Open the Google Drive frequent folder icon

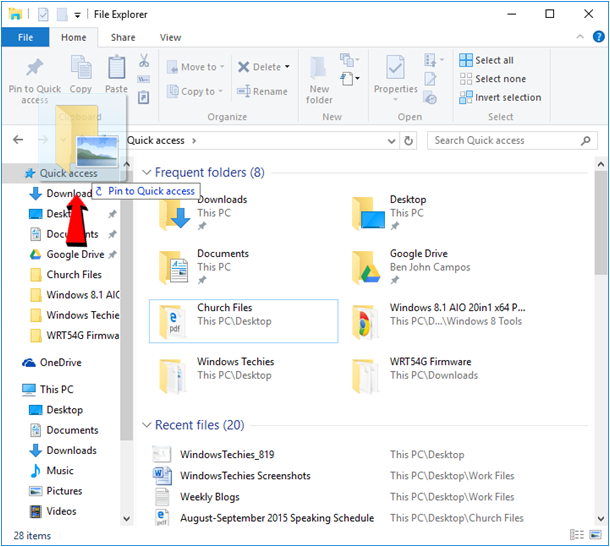coord(365,268)
